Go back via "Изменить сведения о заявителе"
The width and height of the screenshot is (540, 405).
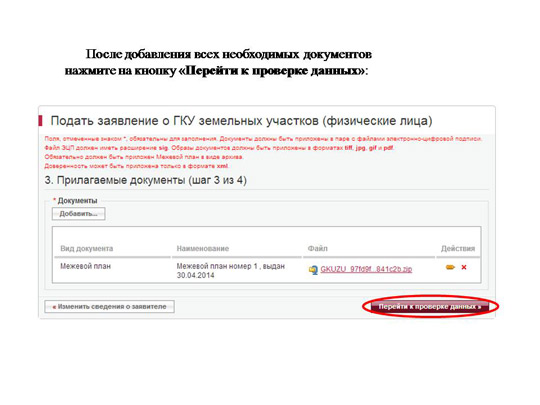coord(109,307)
